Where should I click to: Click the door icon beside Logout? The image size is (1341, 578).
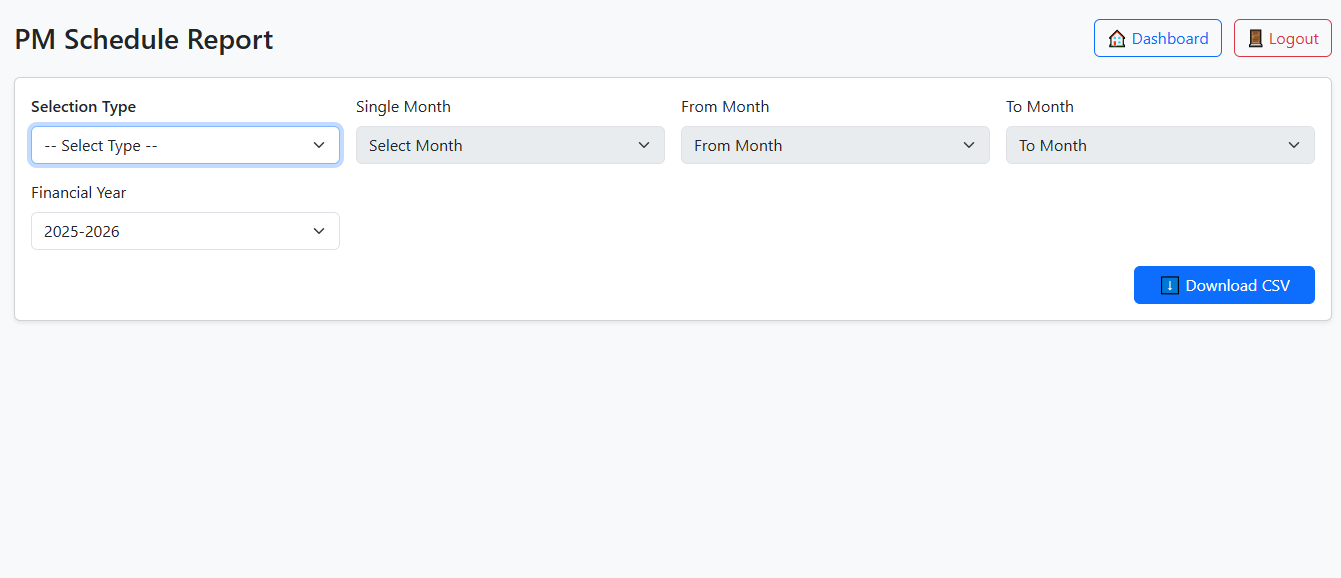click(x=1256, y=39)
